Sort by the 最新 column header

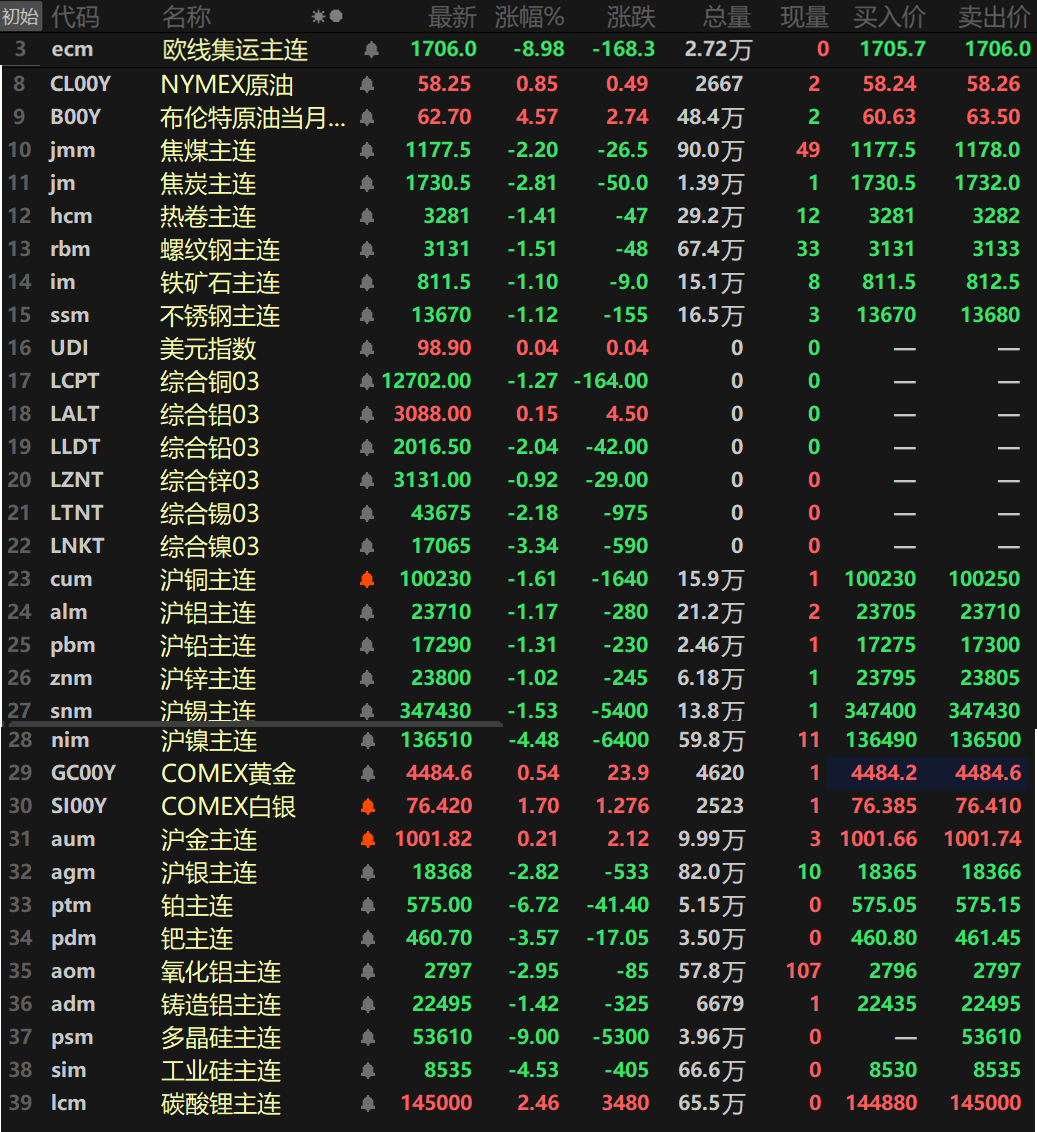point(452,16)
